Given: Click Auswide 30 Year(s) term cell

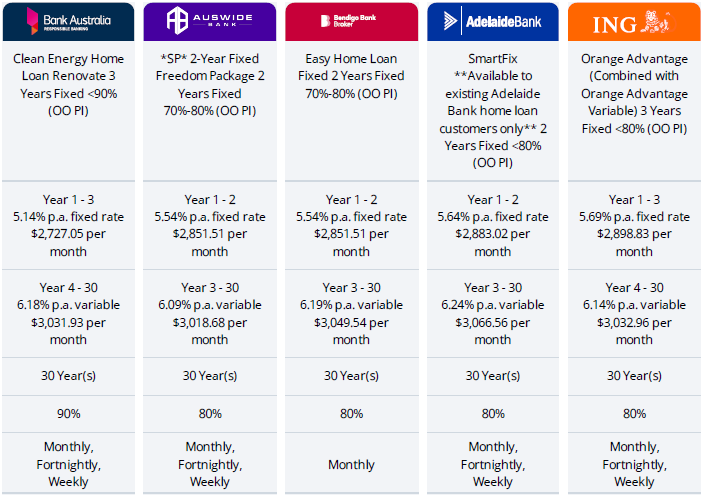Looking at the screenshot, I should click(x=210, y=376).
